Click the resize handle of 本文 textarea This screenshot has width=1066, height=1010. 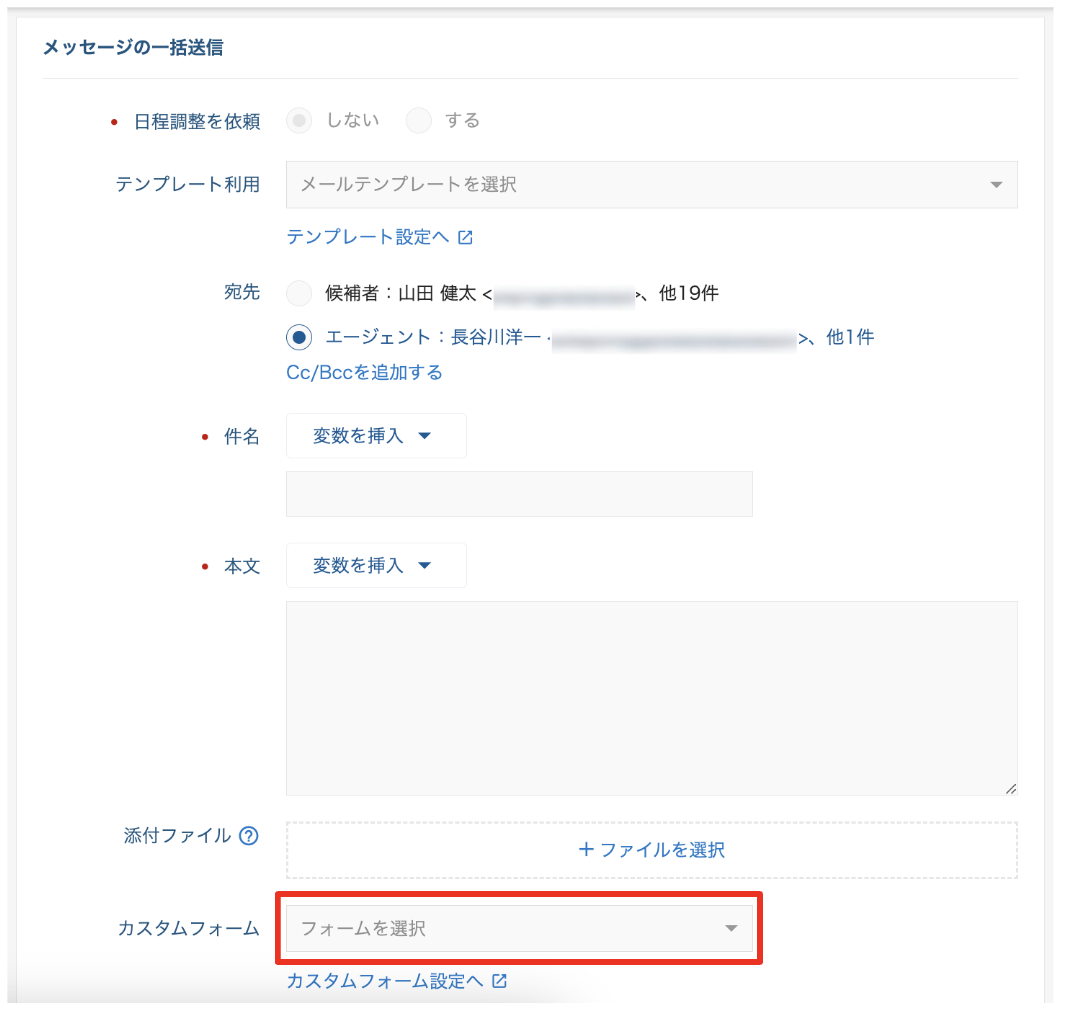(1011, 789)
